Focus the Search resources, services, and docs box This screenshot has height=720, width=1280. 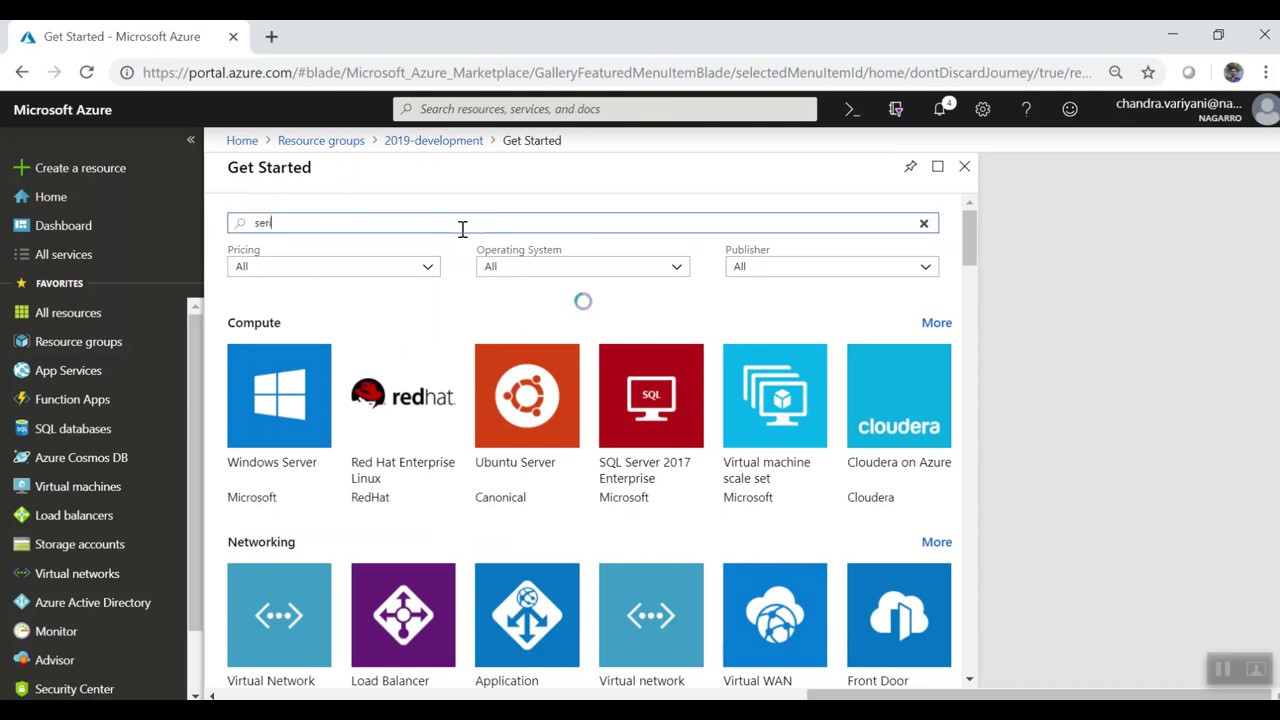[x=605, y=109]
